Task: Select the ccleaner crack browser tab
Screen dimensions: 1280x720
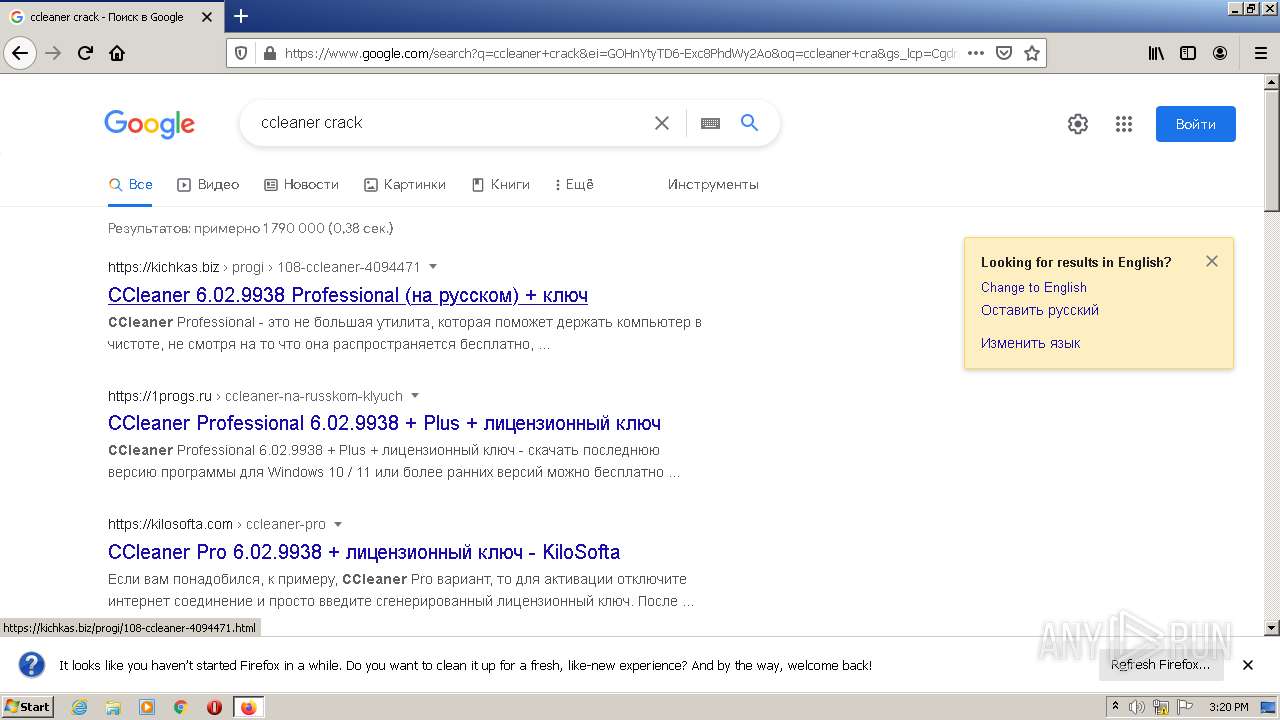Action: [x=110, y=16]
